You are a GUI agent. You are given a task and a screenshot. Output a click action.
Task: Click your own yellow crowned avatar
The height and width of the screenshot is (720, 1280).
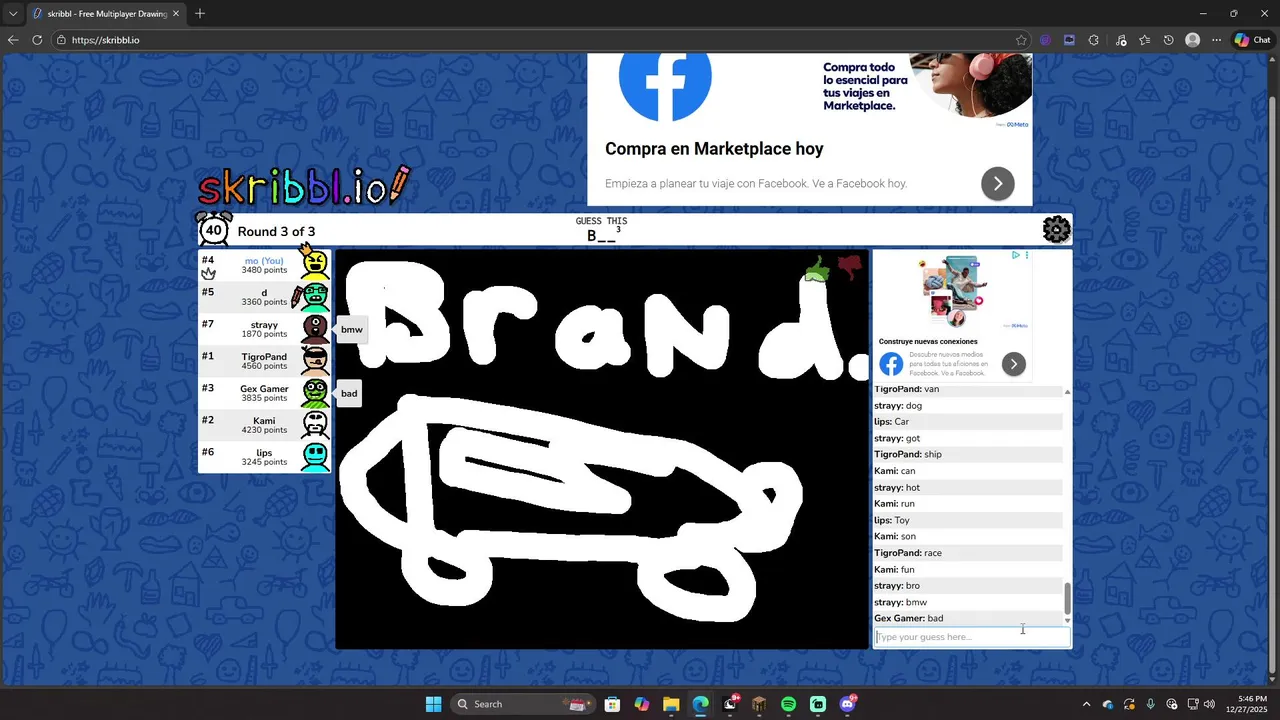point(315,262)
